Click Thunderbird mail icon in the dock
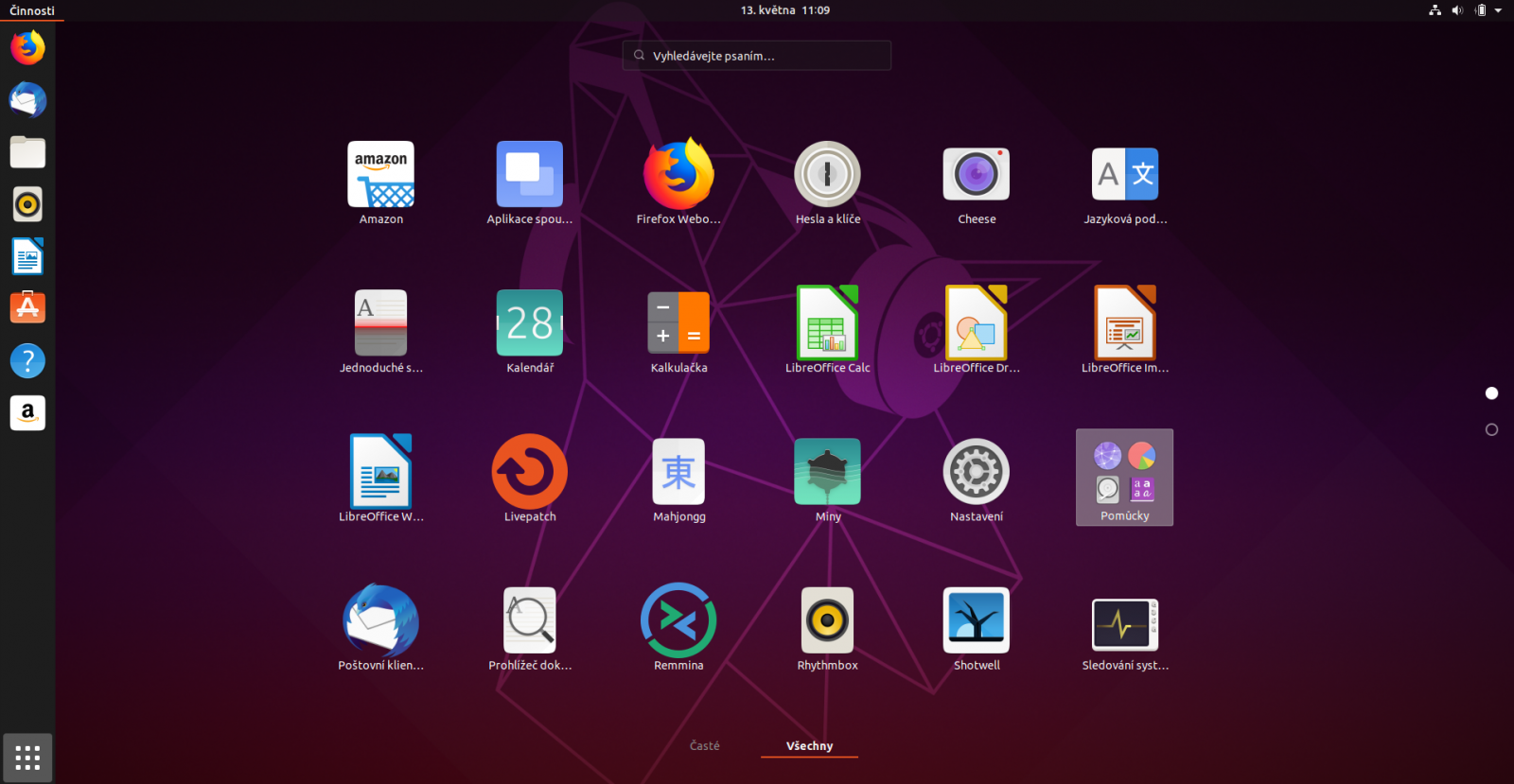Image resolution: width=1514 pixels, height=784 pixels. pyautogui.click(x=27, y=99)
